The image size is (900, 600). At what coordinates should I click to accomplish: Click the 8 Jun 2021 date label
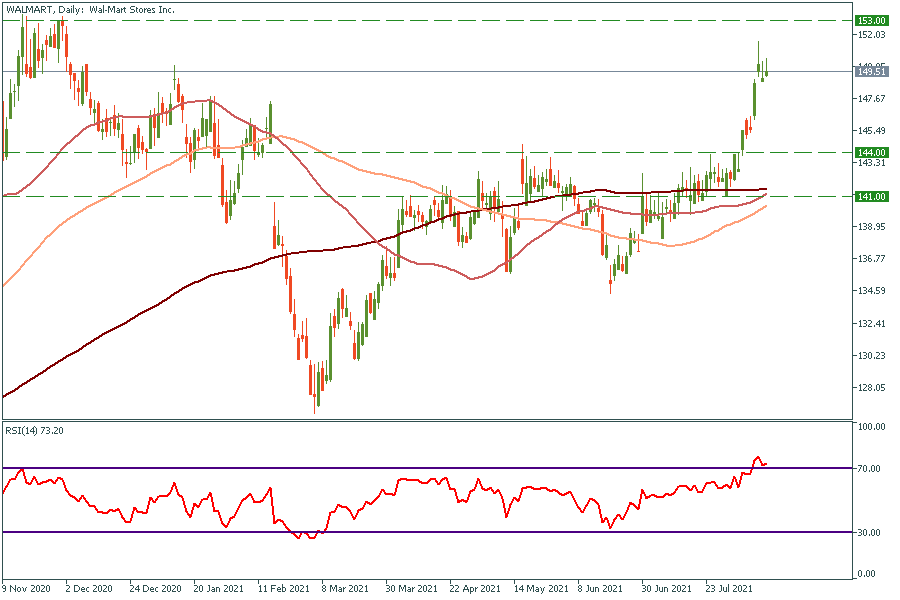point(604,590)
